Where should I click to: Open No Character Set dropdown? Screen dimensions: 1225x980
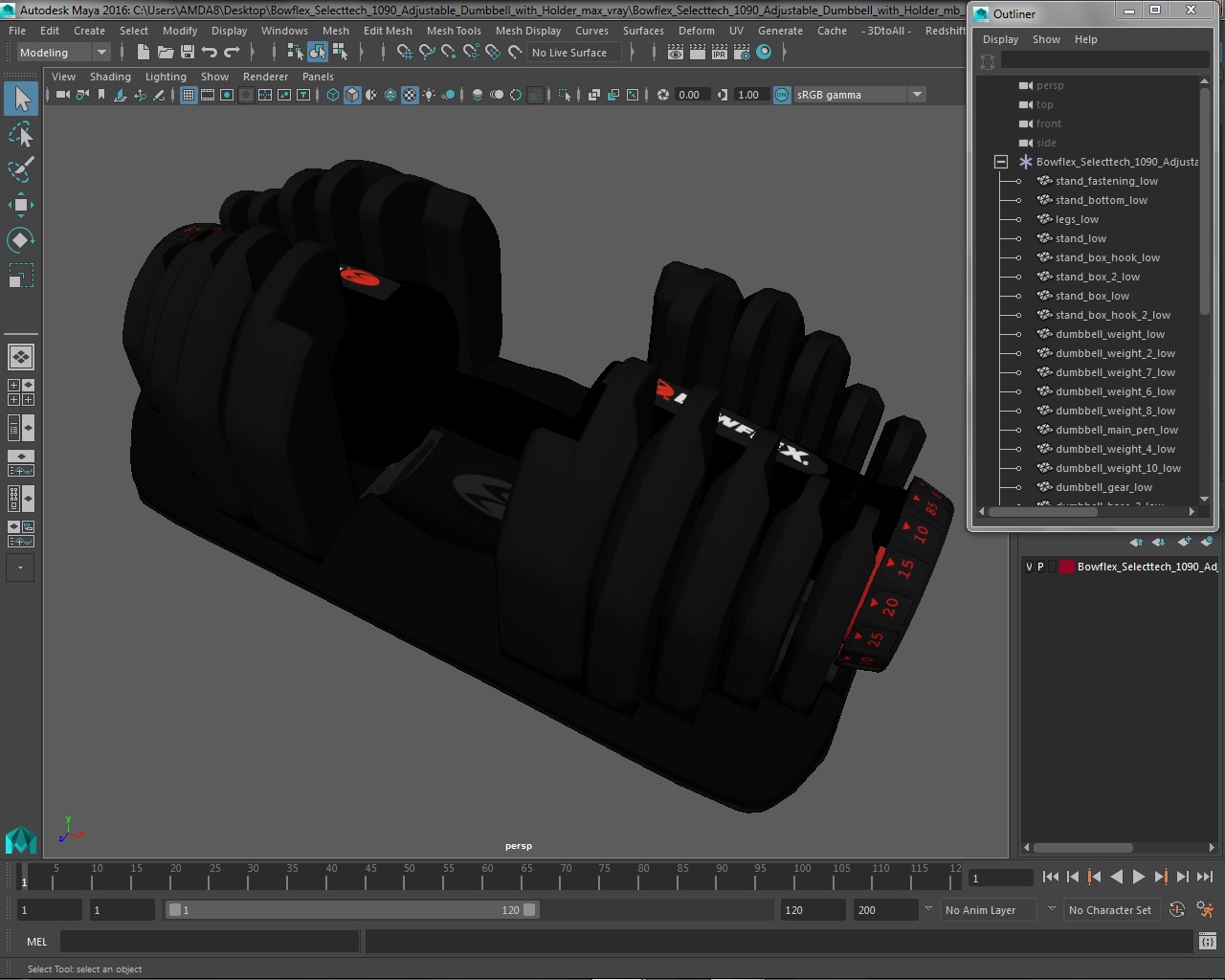click(x=1110, y=910)
